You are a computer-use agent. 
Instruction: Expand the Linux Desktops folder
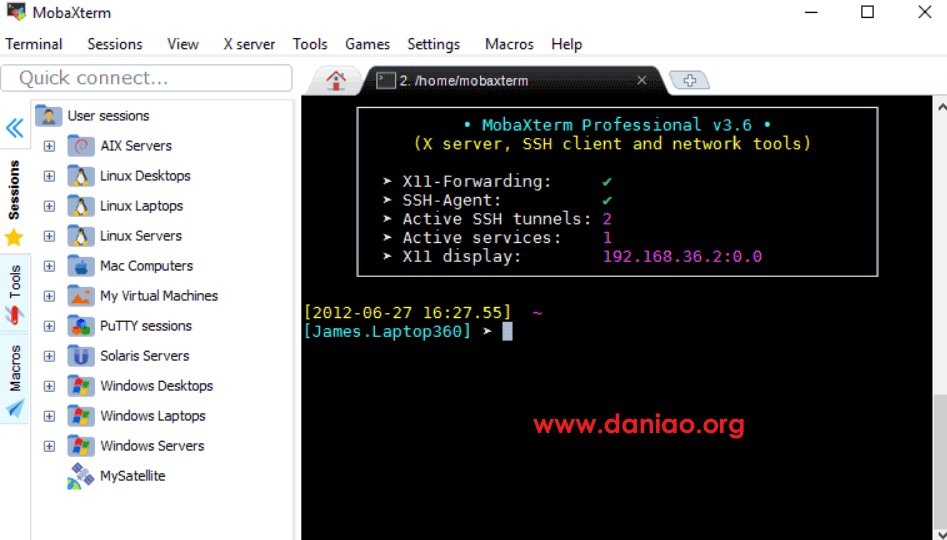tap(49, 176)
